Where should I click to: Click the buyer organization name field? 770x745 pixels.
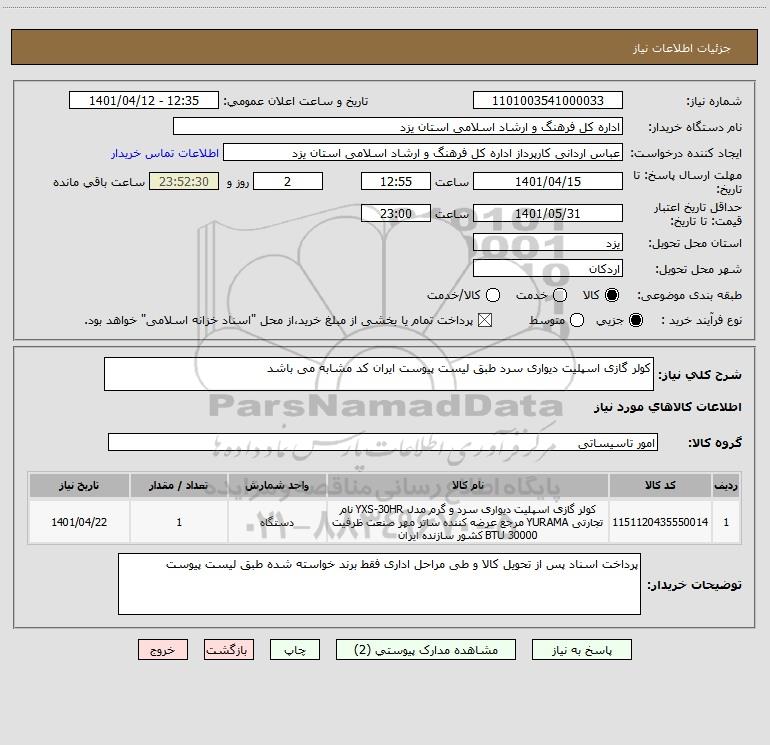[398, 126]
